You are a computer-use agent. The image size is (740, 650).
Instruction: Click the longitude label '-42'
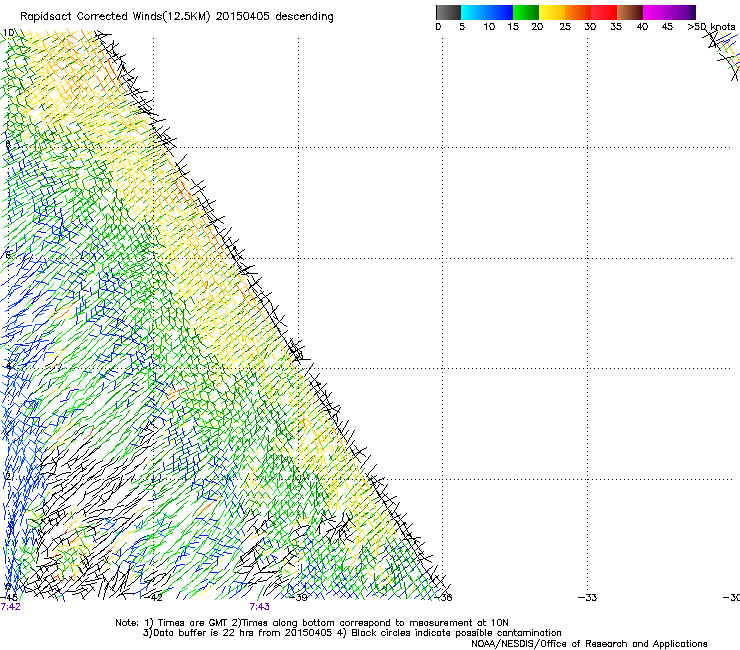click(154, 598)
